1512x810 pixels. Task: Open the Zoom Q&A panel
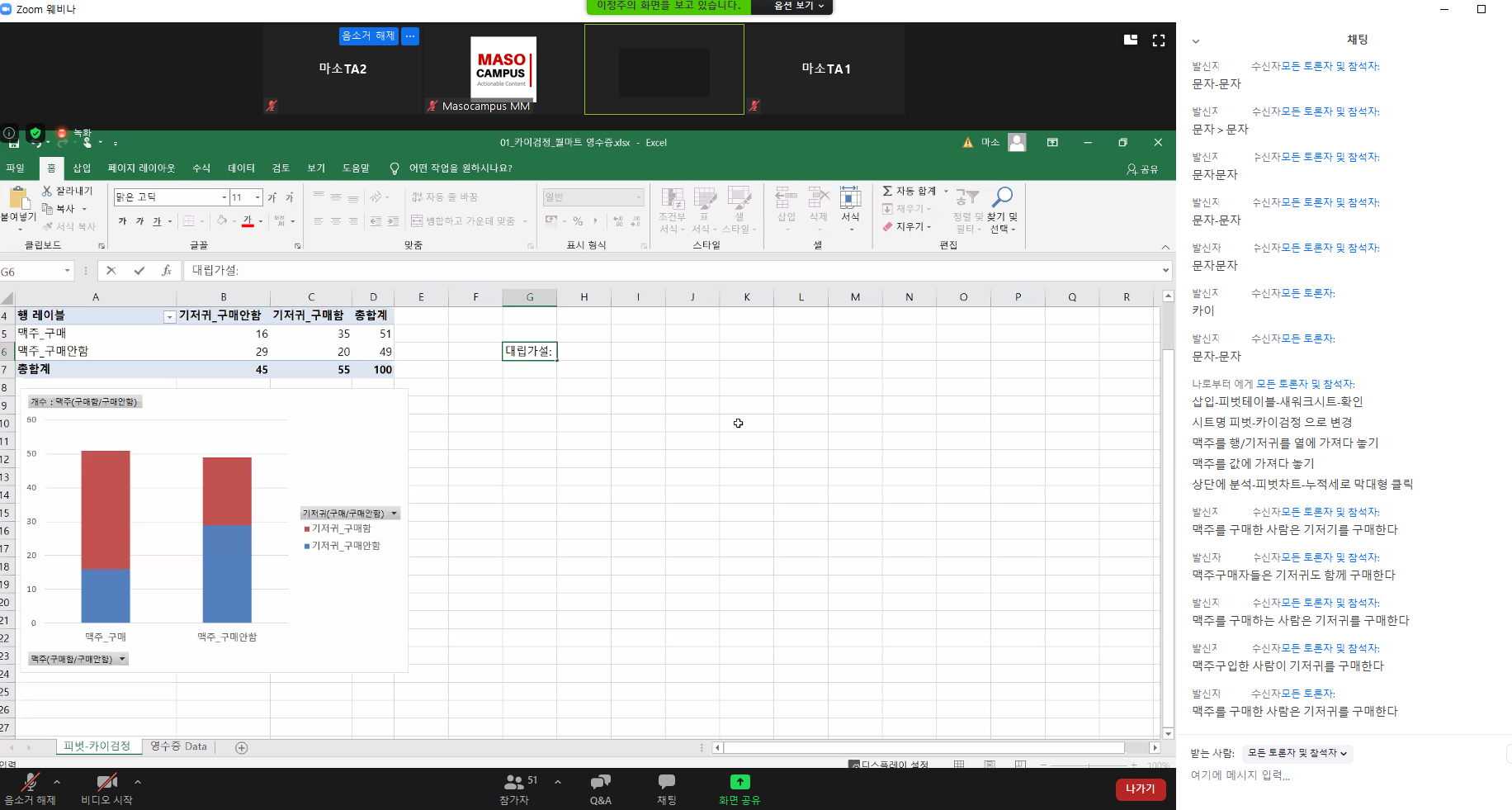click(600, 783)
